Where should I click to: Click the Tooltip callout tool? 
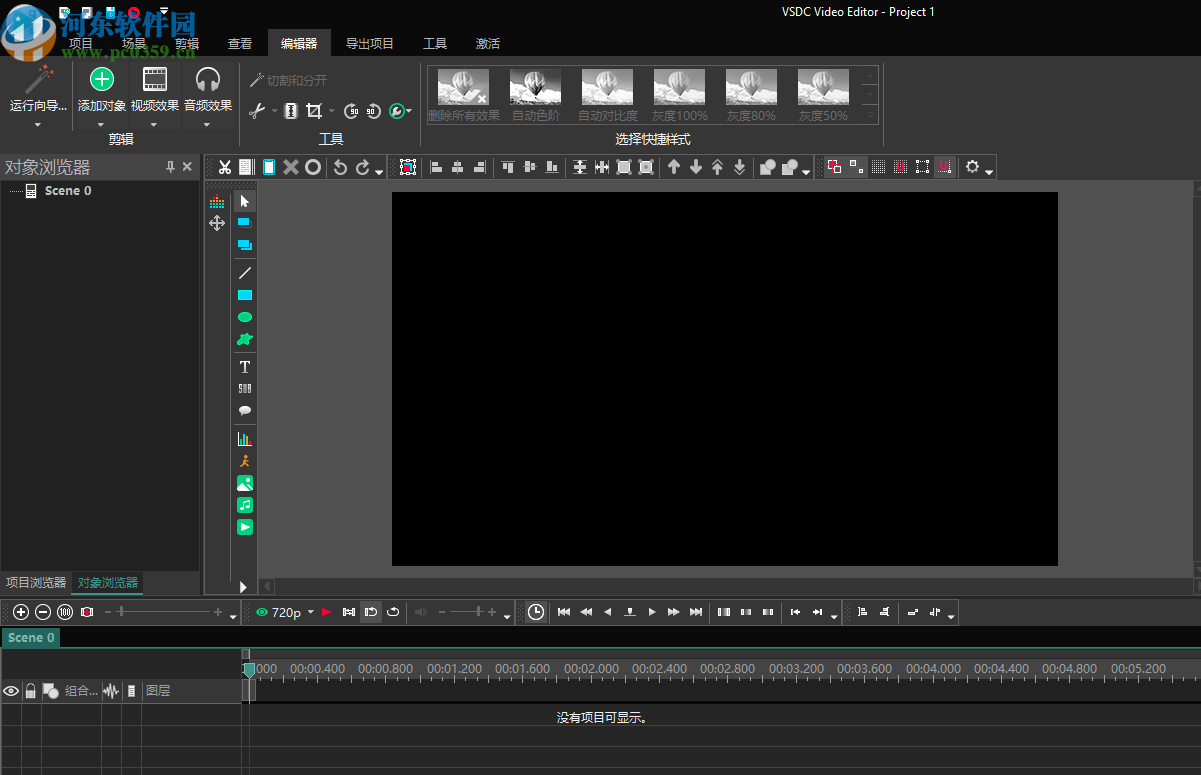[x=244, y=411]
